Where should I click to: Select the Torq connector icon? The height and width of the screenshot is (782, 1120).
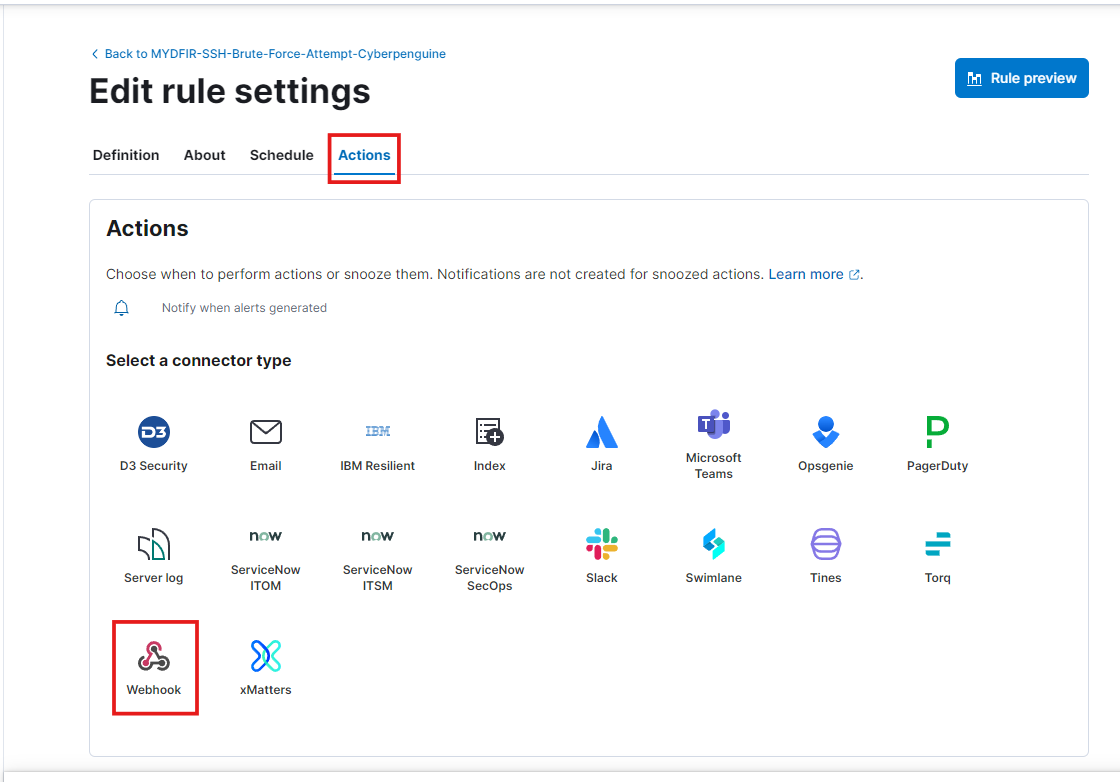937,544
